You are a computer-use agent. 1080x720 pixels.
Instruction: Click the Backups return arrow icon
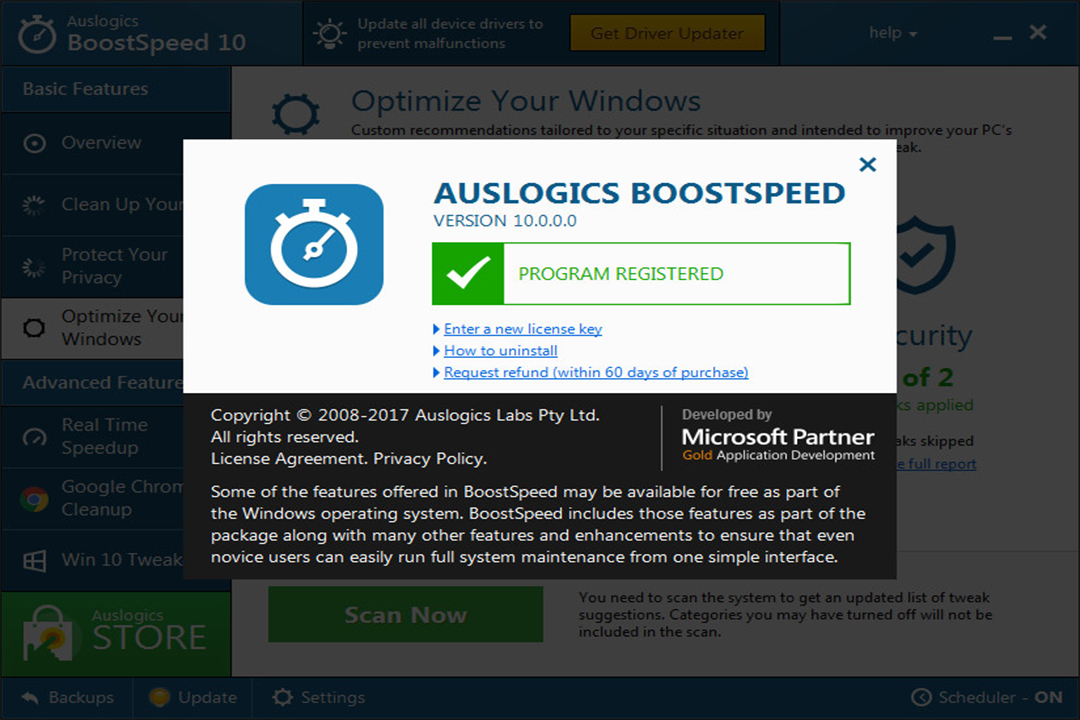30,697
